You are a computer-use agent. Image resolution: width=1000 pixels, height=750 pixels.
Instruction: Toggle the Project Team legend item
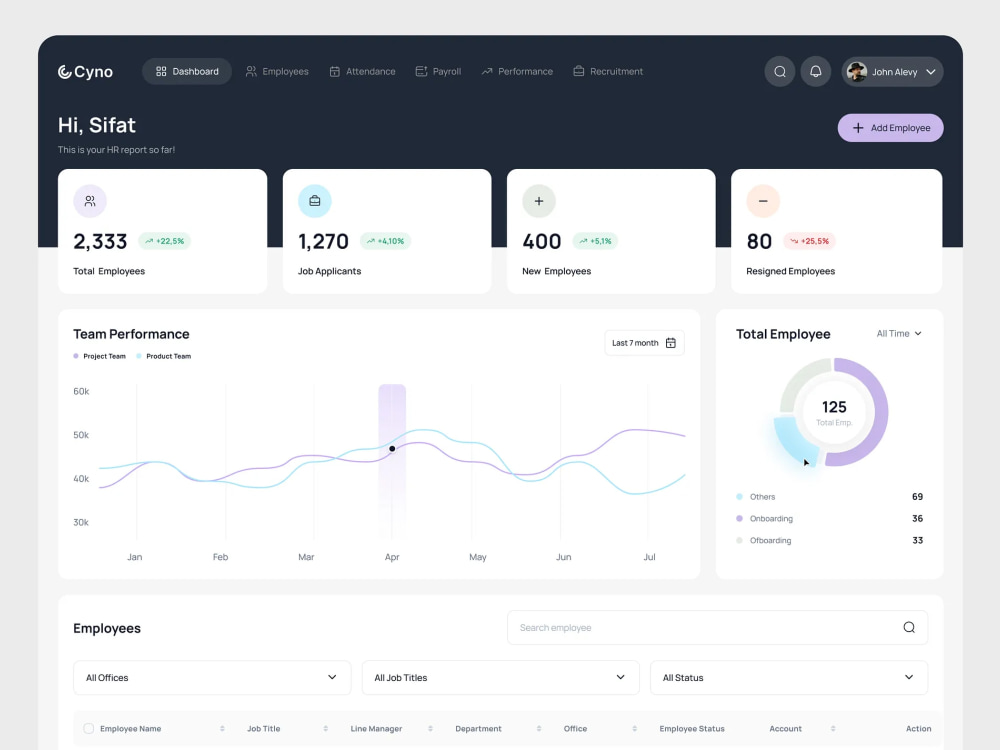[98, 356]
